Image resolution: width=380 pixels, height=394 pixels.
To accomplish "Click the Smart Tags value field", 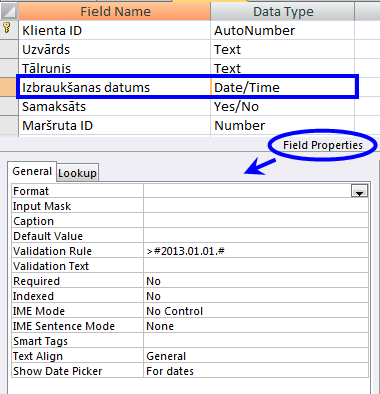I will 256,341.
